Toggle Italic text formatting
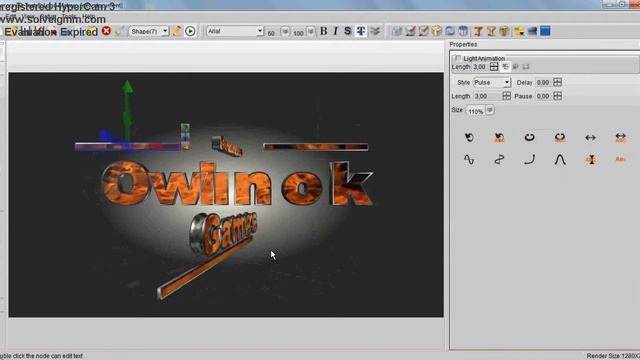Image resolution: width=640 pixels, height=360 pixels. pos(336,31)
